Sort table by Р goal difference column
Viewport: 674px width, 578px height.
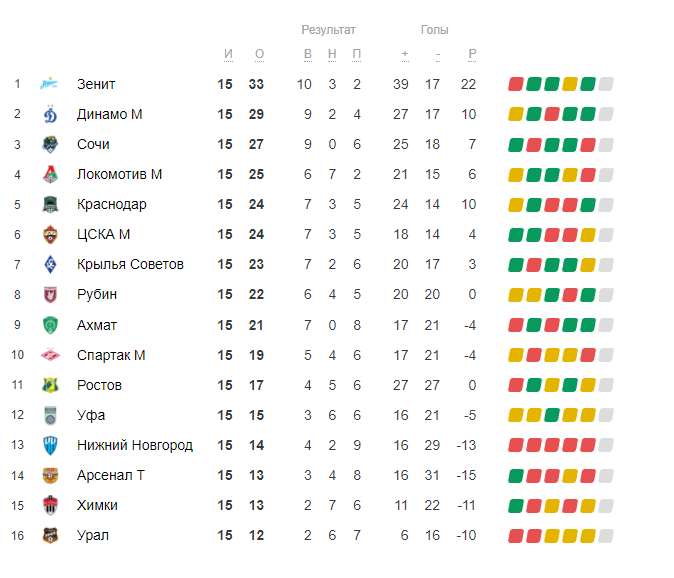click(x=472, y=54)
